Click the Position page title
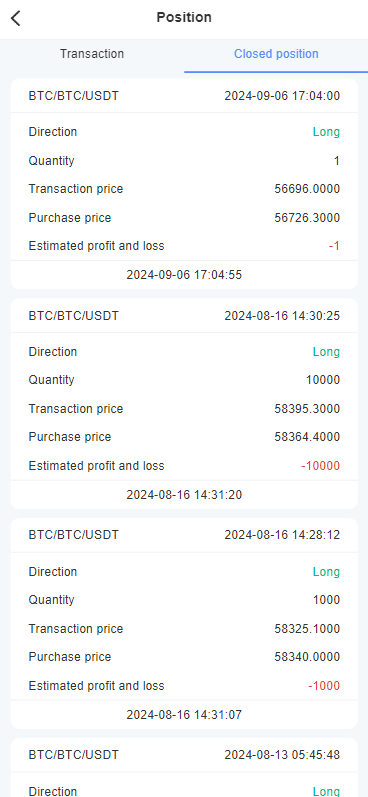 pyautogui.click(x=184, y=17)
